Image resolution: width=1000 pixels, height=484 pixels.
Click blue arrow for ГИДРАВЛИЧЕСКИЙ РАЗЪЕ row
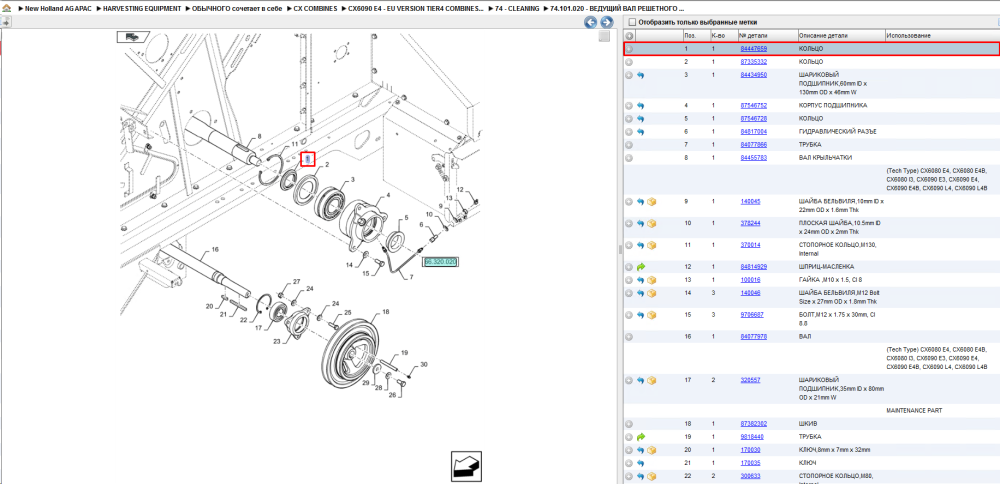point(641,131)
